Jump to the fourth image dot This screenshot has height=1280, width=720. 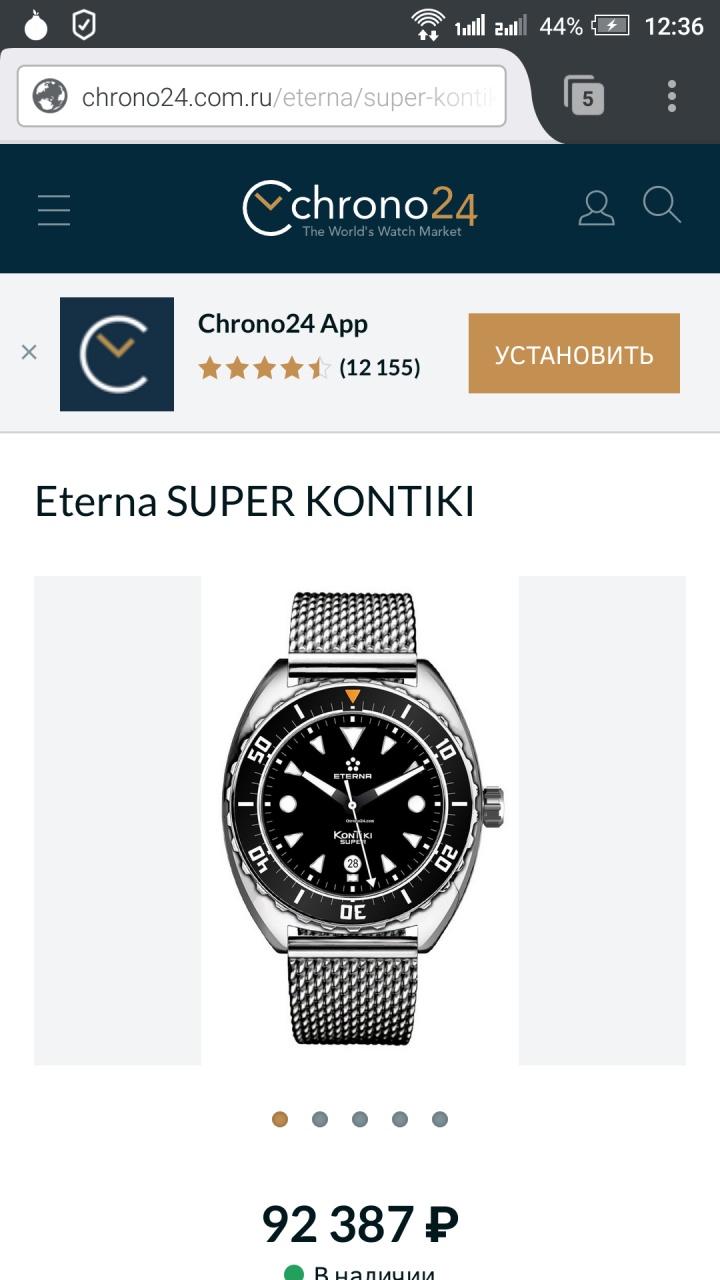point(400,1119)
